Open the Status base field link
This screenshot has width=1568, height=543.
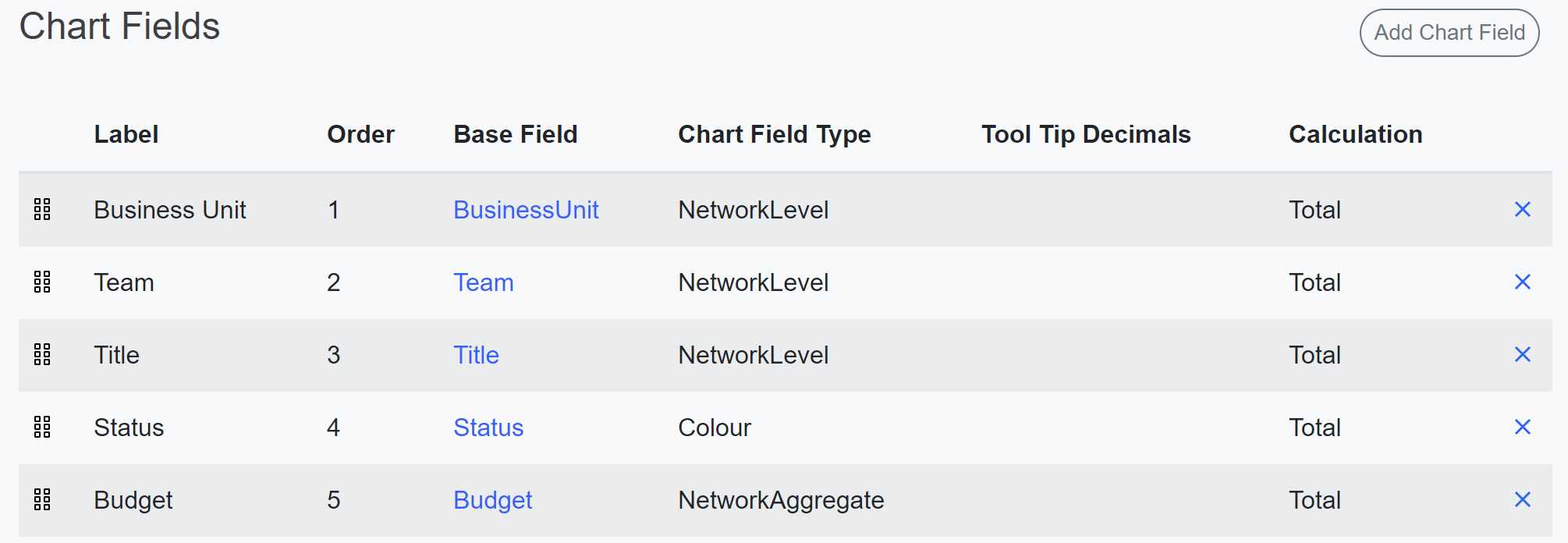[x=488, y=428]
